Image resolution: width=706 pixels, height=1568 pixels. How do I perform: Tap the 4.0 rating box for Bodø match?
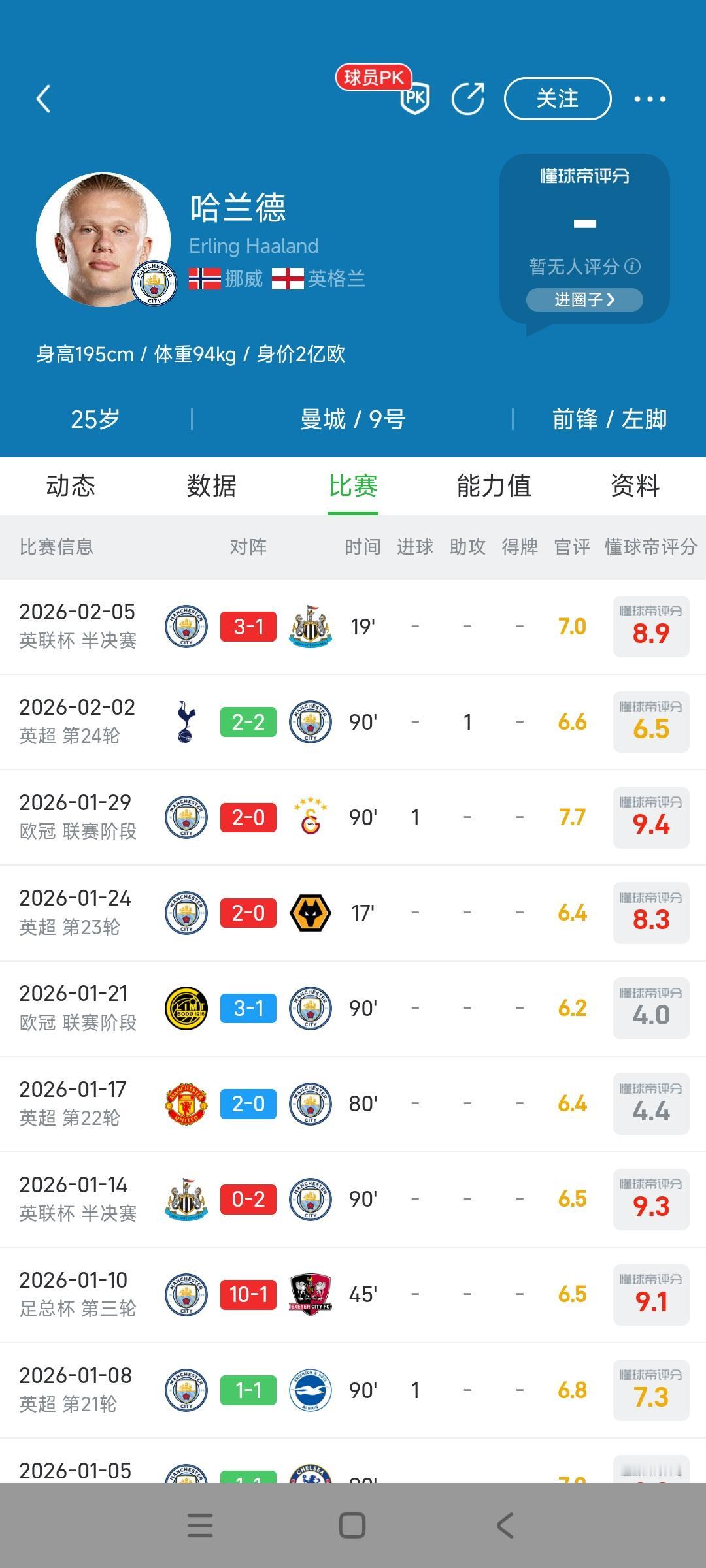coord(651,1009)
